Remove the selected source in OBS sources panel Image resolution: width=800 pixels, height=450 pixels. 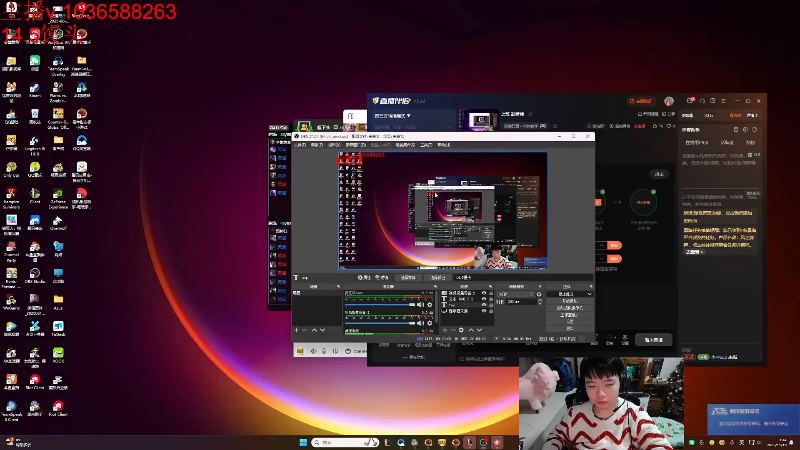pos(453,330)
